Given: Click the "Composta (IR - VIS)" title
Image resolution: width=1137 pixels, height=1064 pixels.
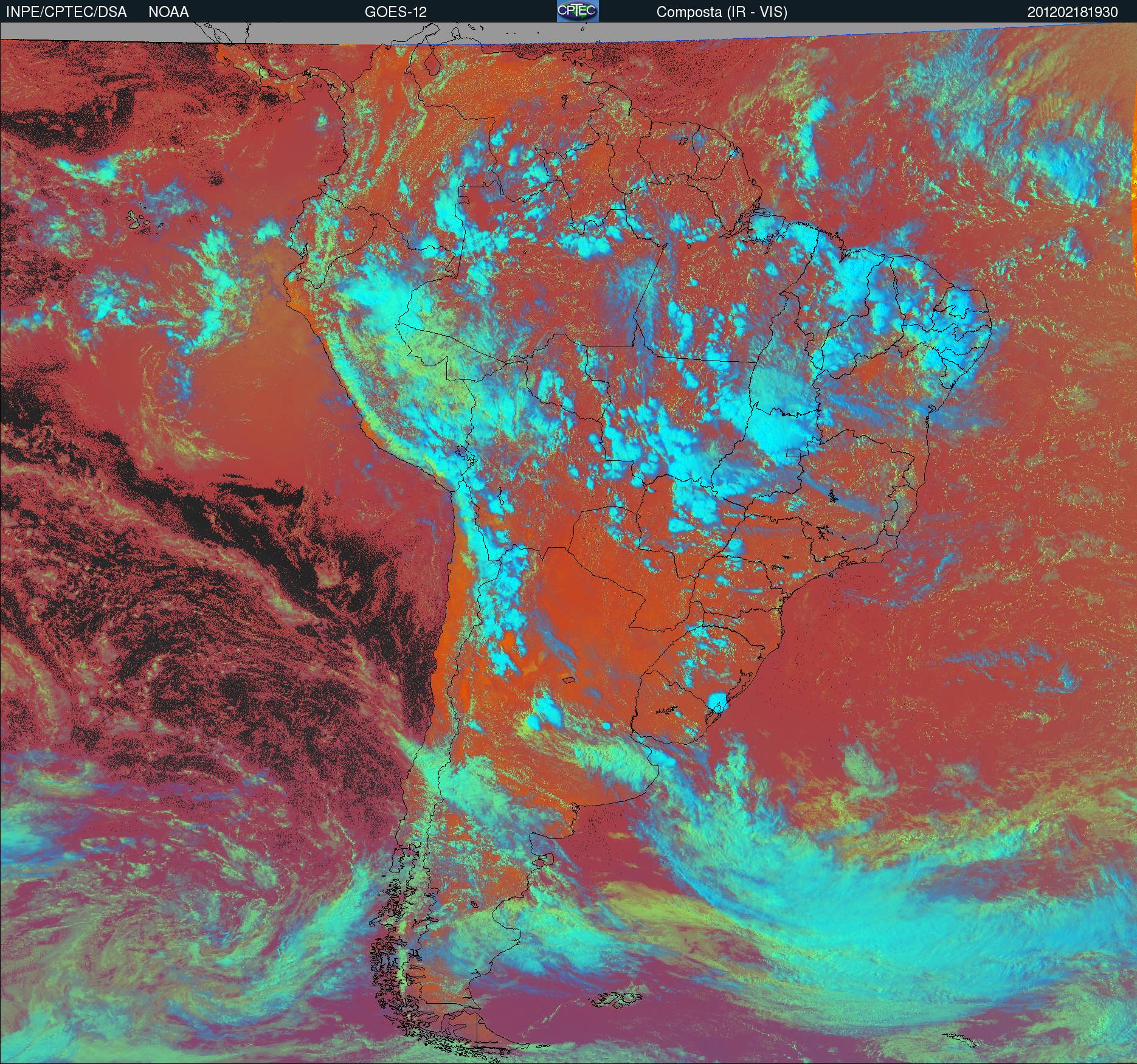Looking at the screenshot, I should pos(722,12).
